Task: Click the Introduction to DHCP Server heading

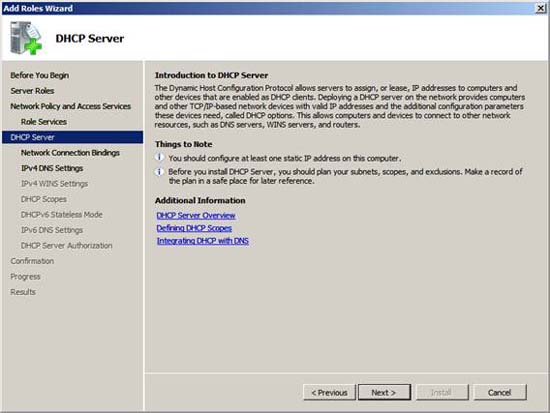Action: (x=212, y=75)
